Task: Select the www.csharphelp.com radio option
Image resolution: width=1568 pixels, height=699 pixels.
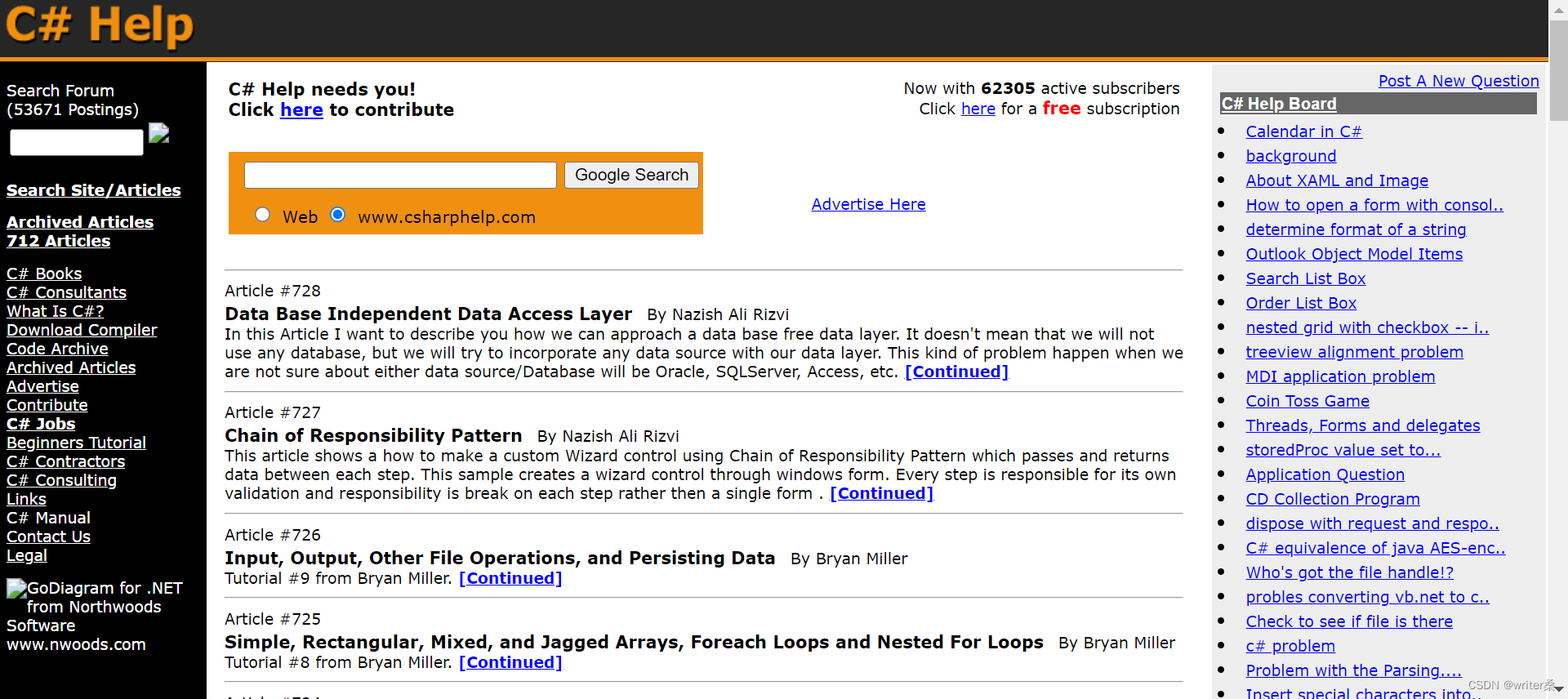Action: click(x=337, y=215)
